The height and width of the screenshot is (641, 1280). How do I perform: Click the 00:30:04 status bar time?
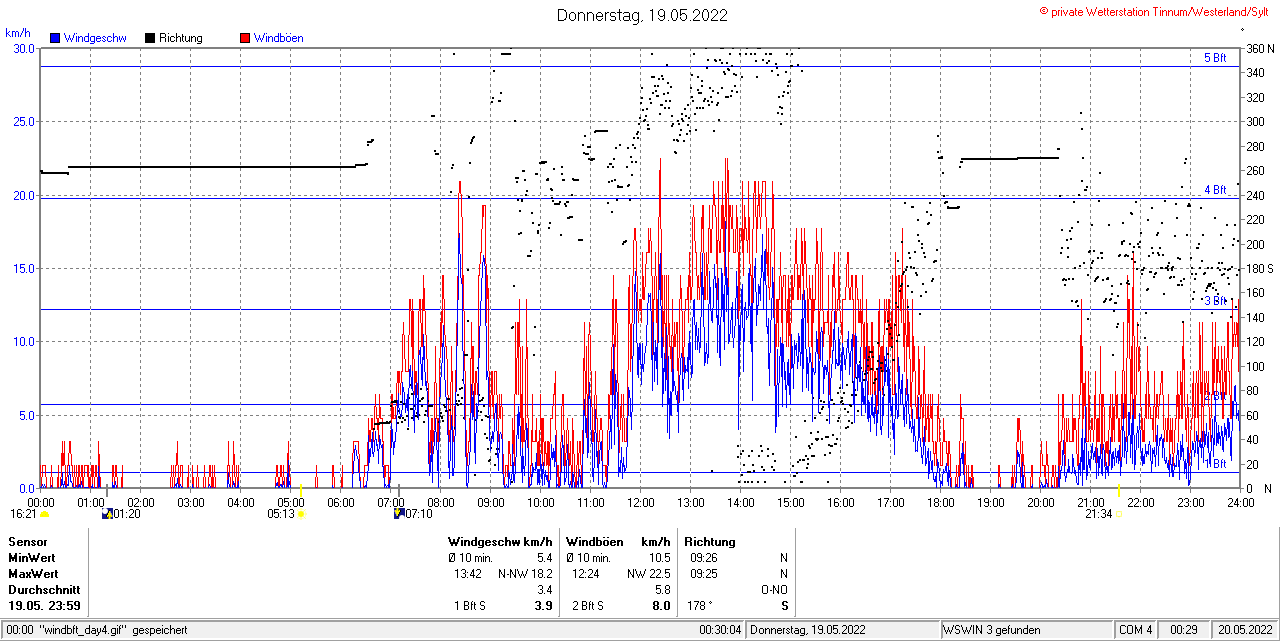click(721, 630)
